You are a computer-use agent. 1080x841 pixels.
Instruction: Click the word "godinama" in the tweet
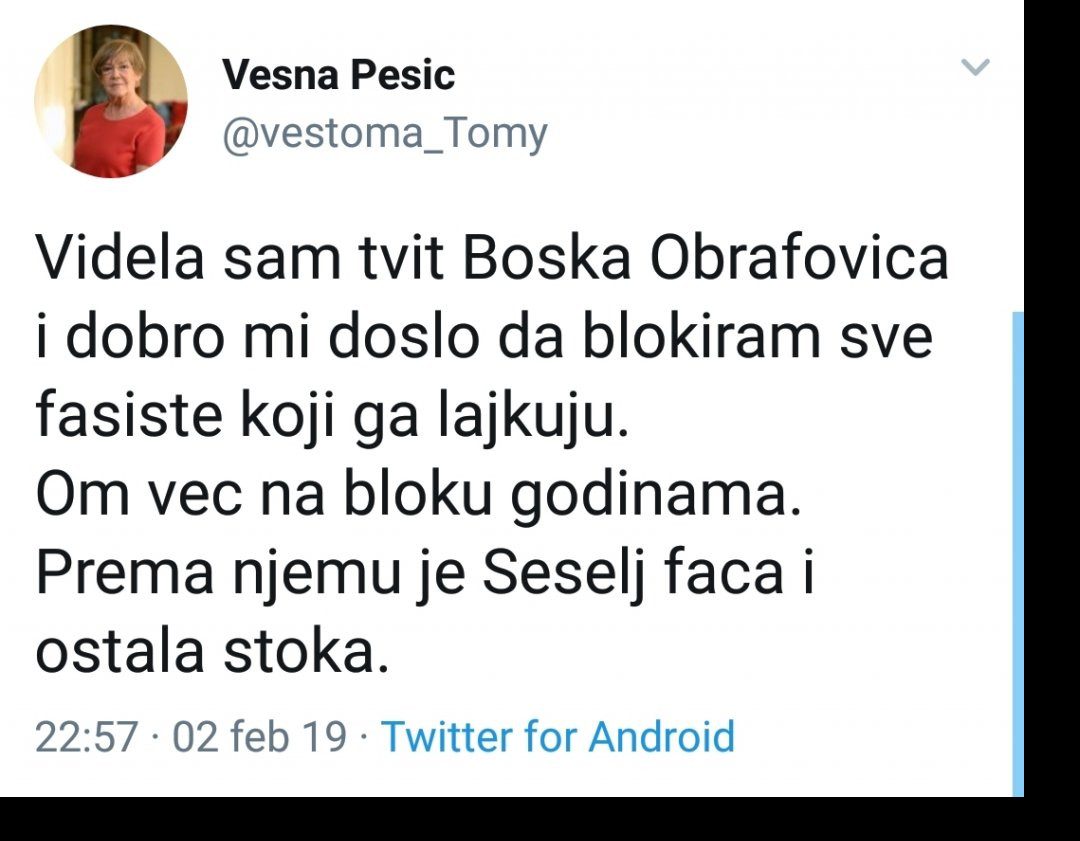coord(656,496)
